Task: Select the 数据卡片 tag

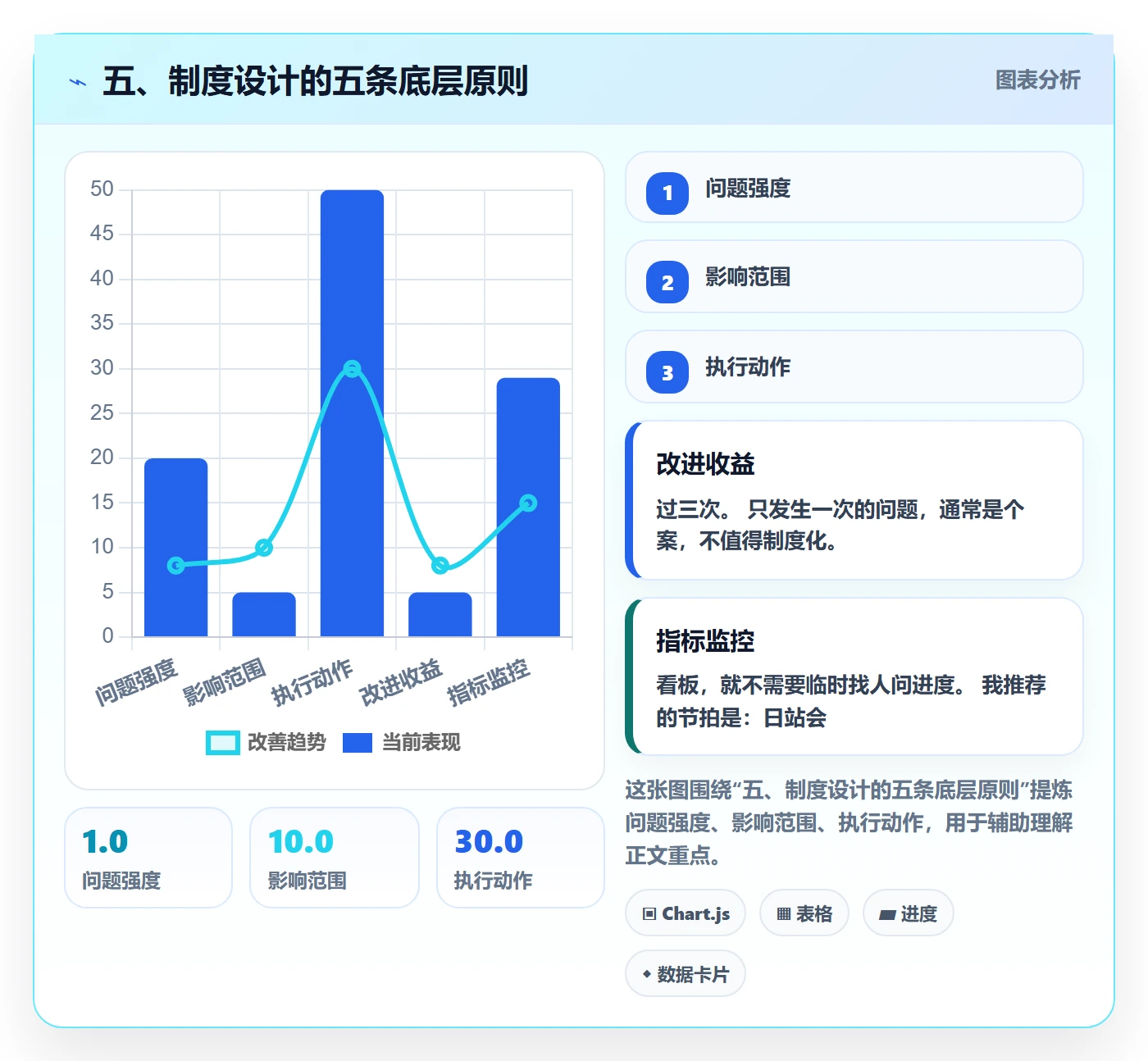Action: coord(686,974)
